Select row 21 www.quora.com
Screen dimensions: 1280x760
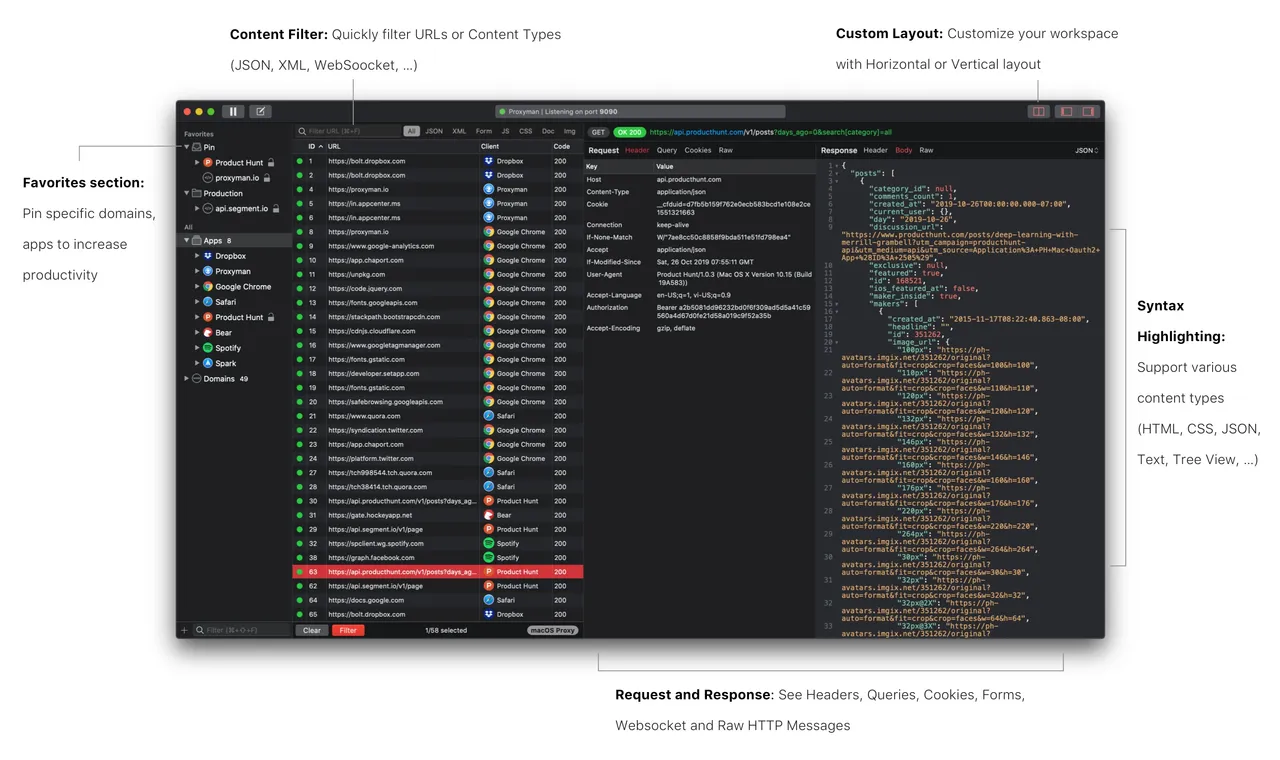click(438, 416)
